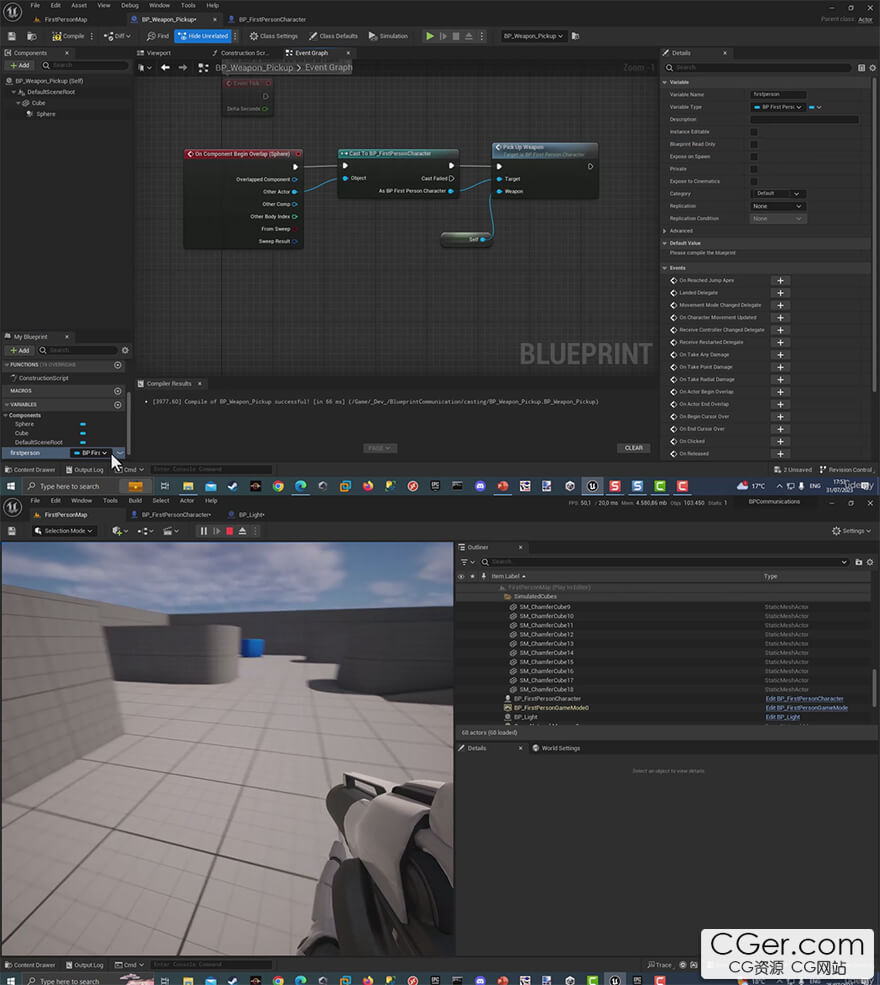
Task: Click the graph forward navigation arrow
Action: click(x=183, y=68)
